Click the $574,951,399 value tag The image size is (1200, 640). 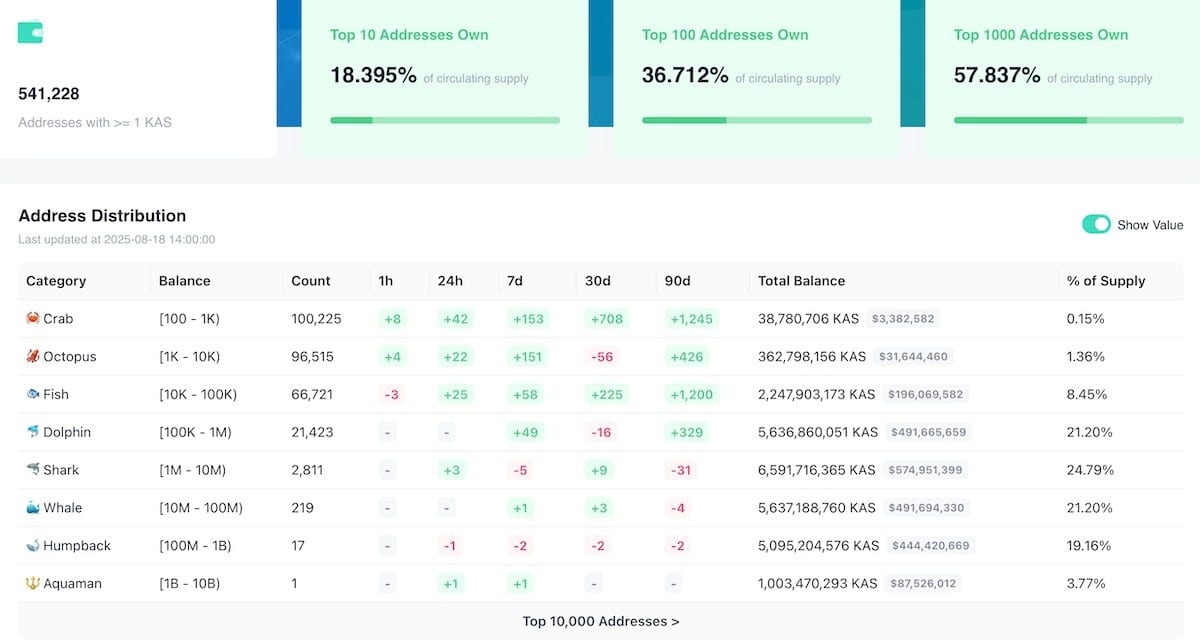[925, 470]
